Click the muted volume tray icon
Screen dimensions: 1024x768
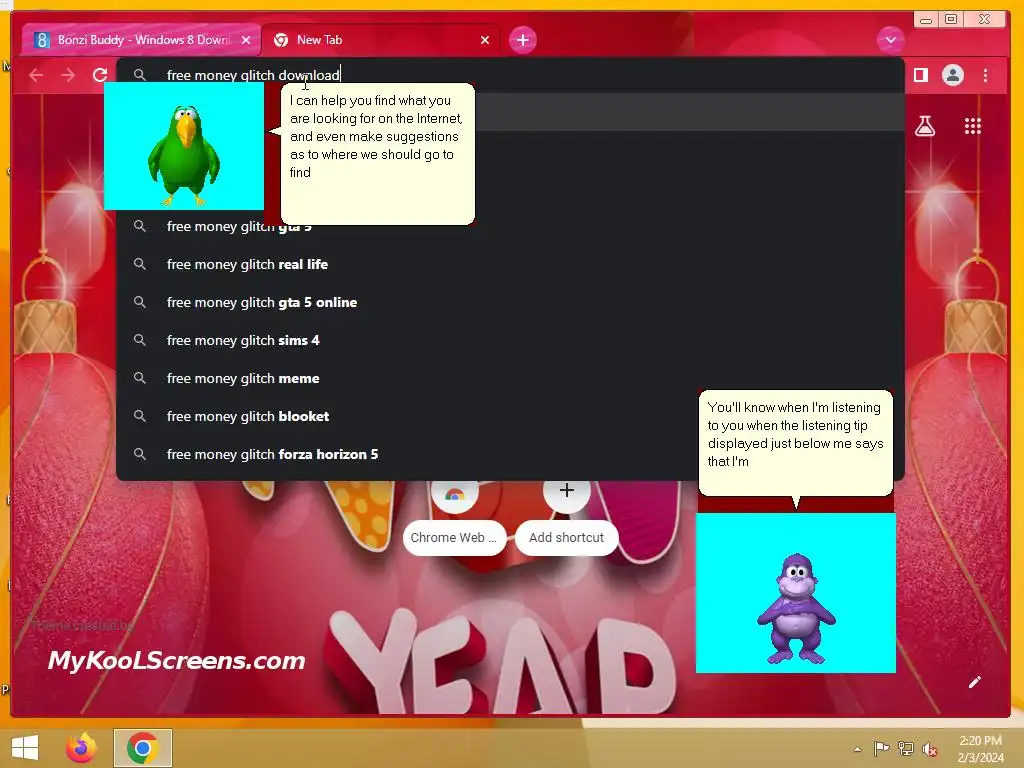929,749
